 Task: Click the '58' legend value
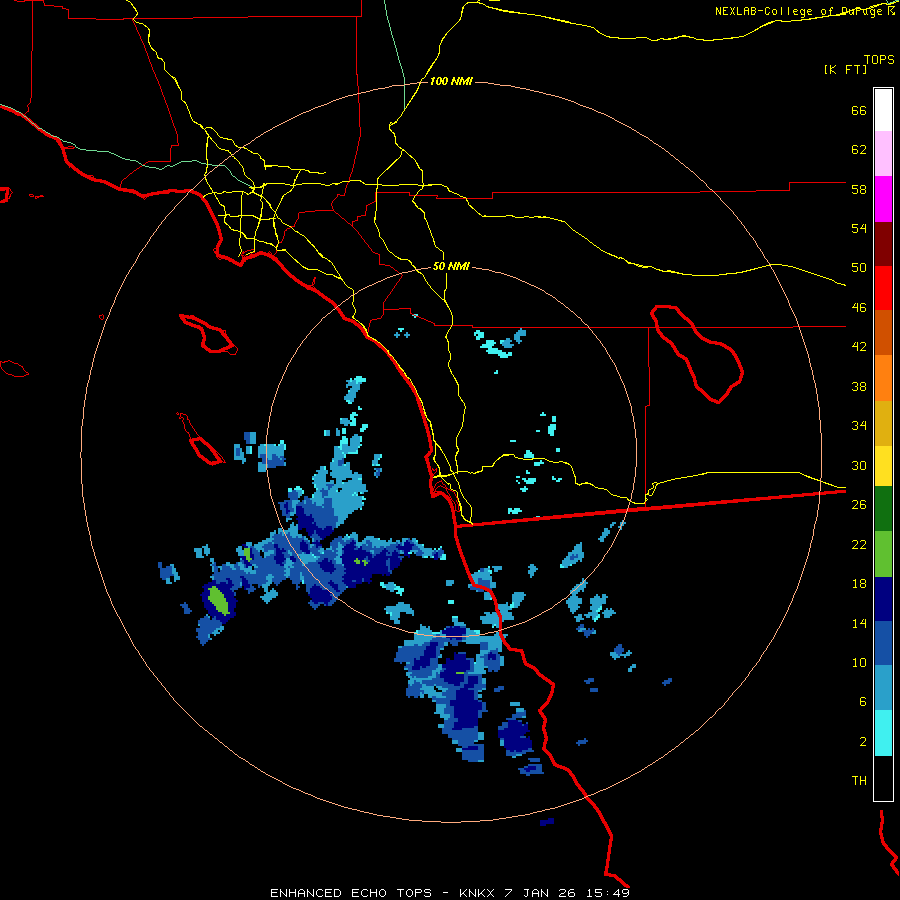859,189
